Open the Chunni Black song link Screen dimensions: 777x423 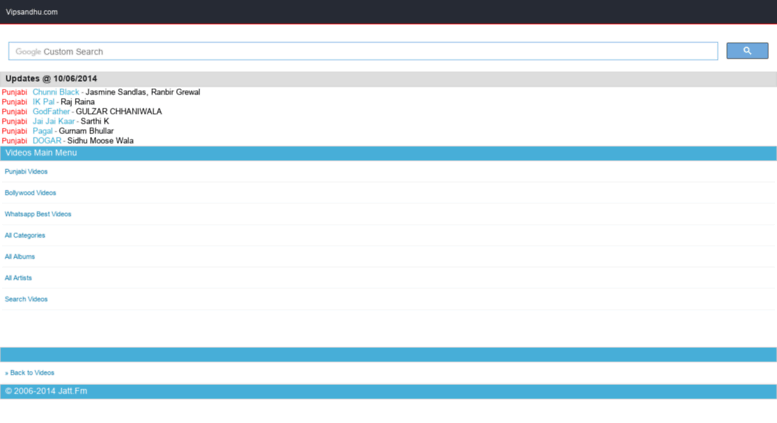coord(56,92)
